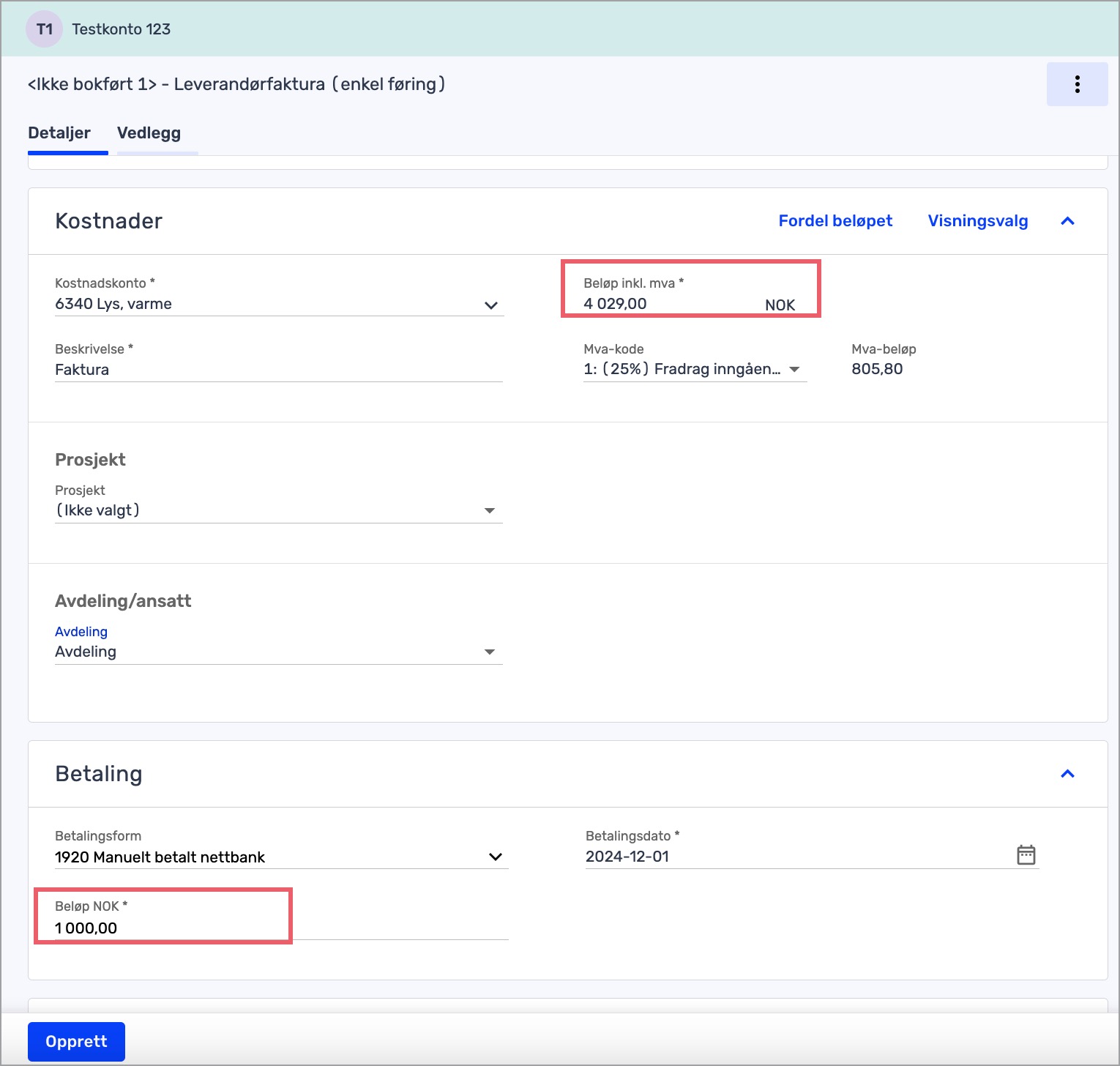Click the Testkonto 123 account name
This screenshot has width=1120, height=1066.
pos(122,29)
